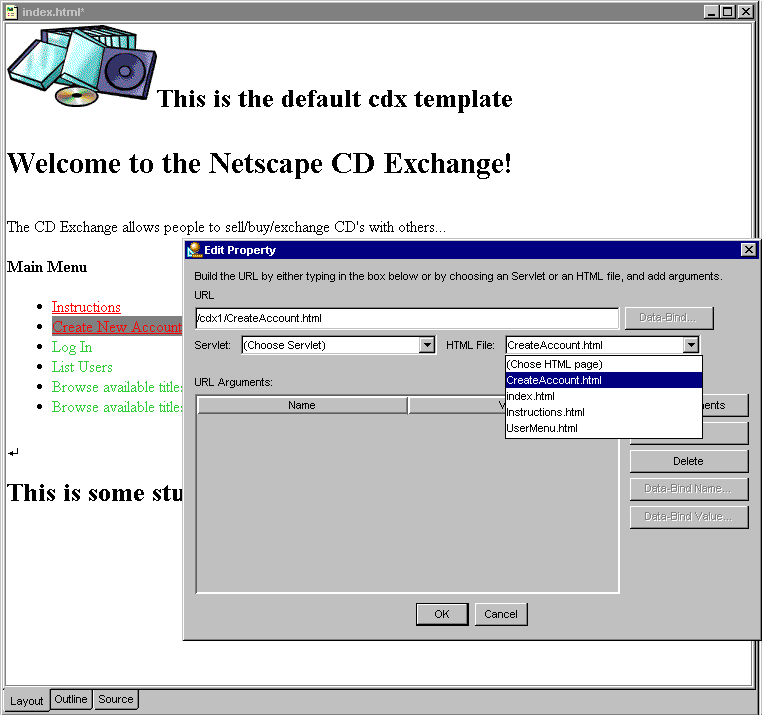Click the Data-Bind button next to URL

pos(669,318)
